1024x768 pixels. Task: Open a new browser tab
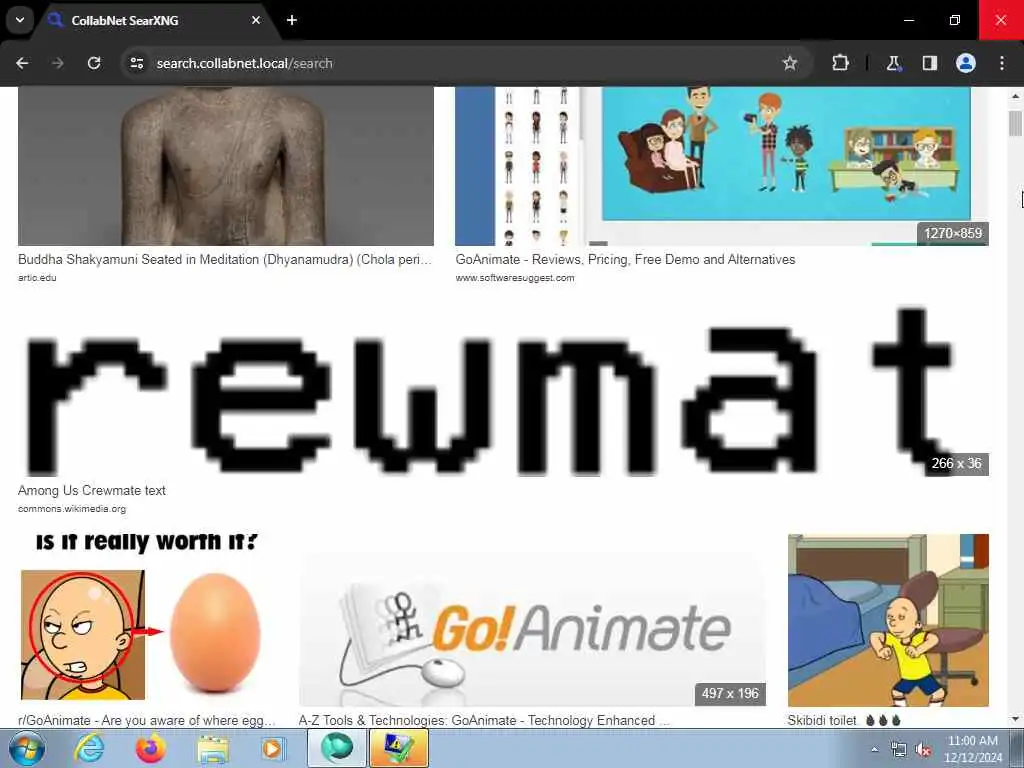pos(292,20)
